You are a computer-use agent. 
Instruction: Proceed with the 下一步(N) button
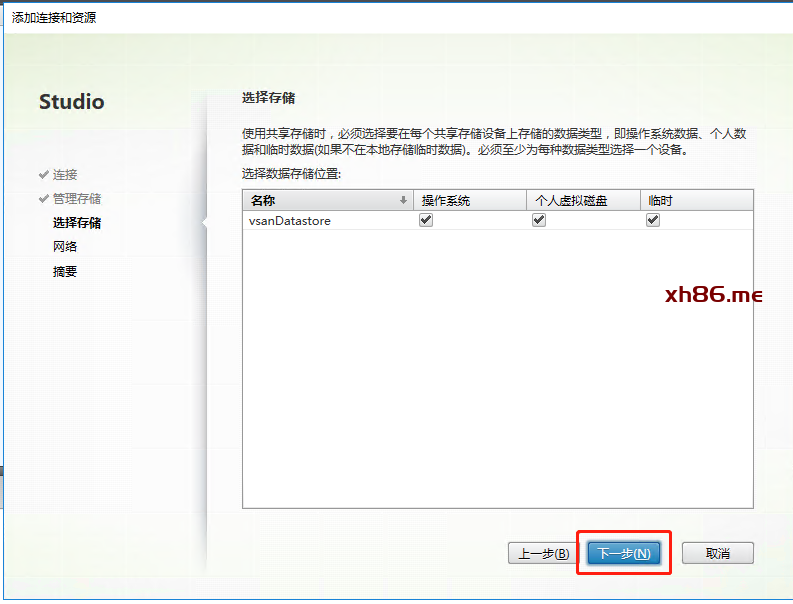[x=623, y=553]
